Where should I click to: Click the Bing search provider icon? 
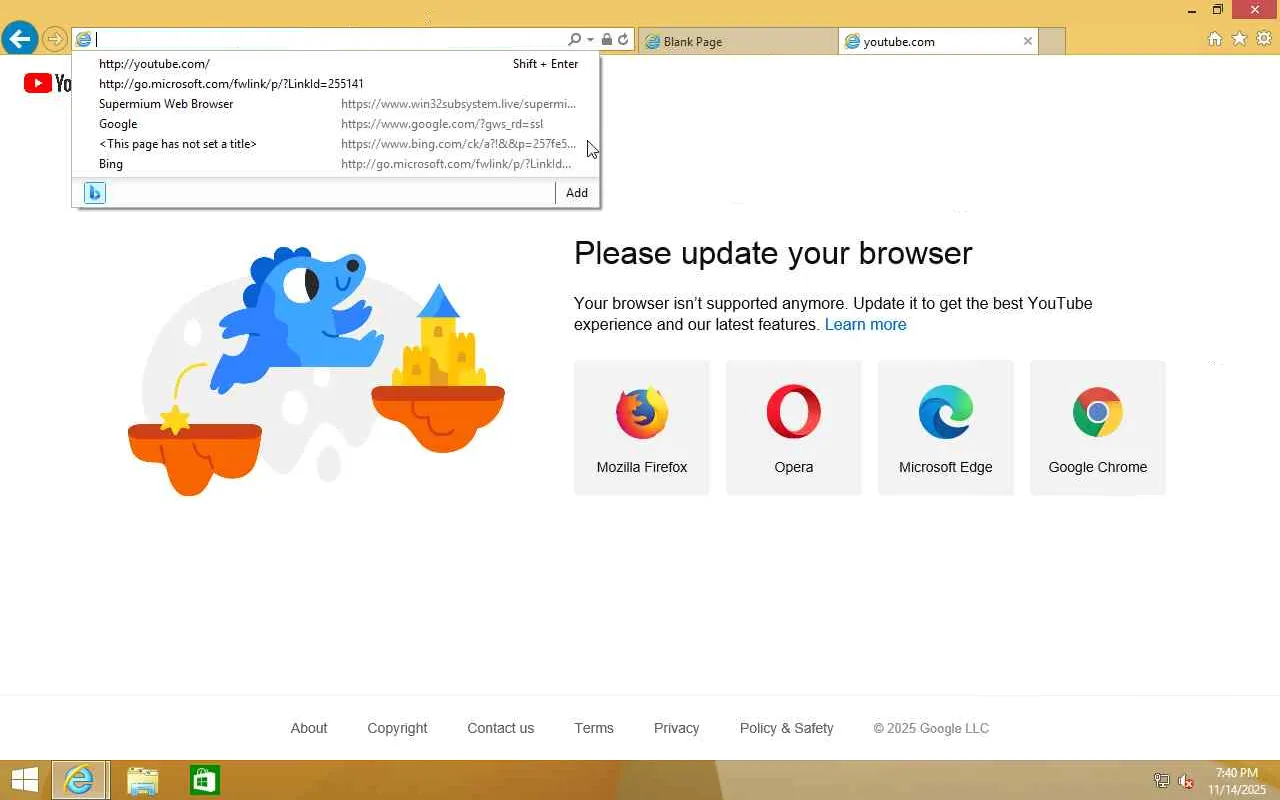tap(95, 193)
